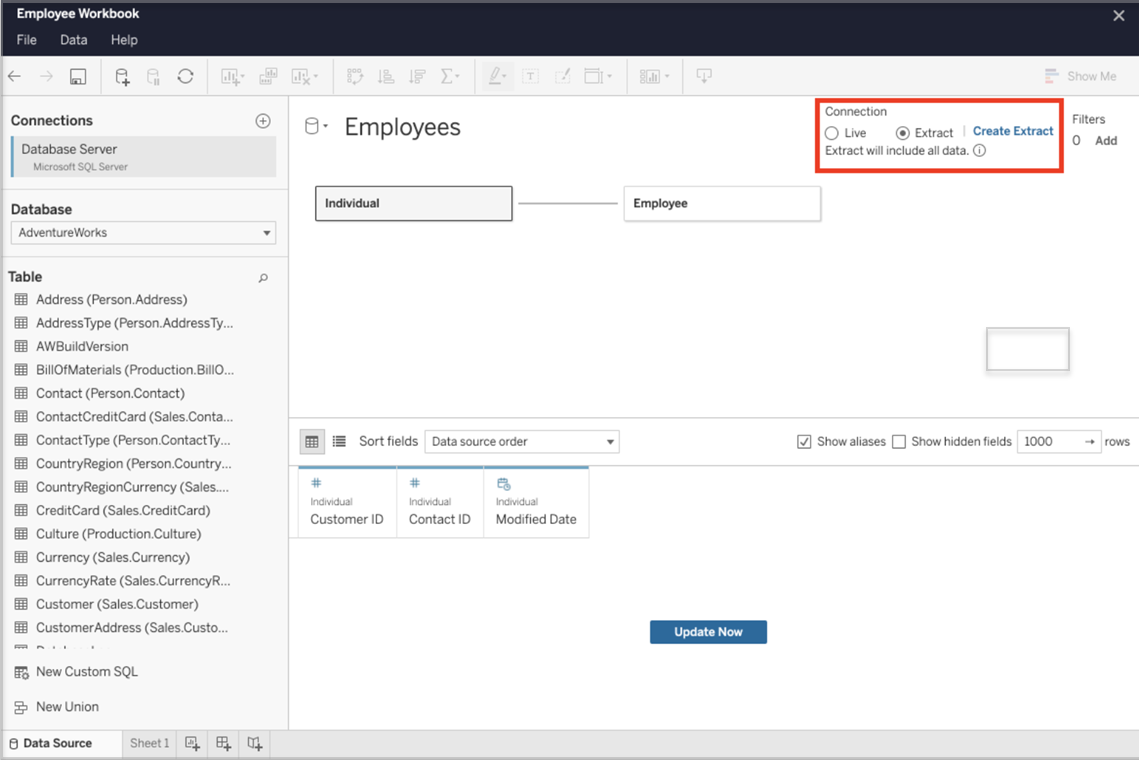The height and width of the screenshot is (760, 1139).
Task: Select the Live connection radio button
Action: [831, 132]
